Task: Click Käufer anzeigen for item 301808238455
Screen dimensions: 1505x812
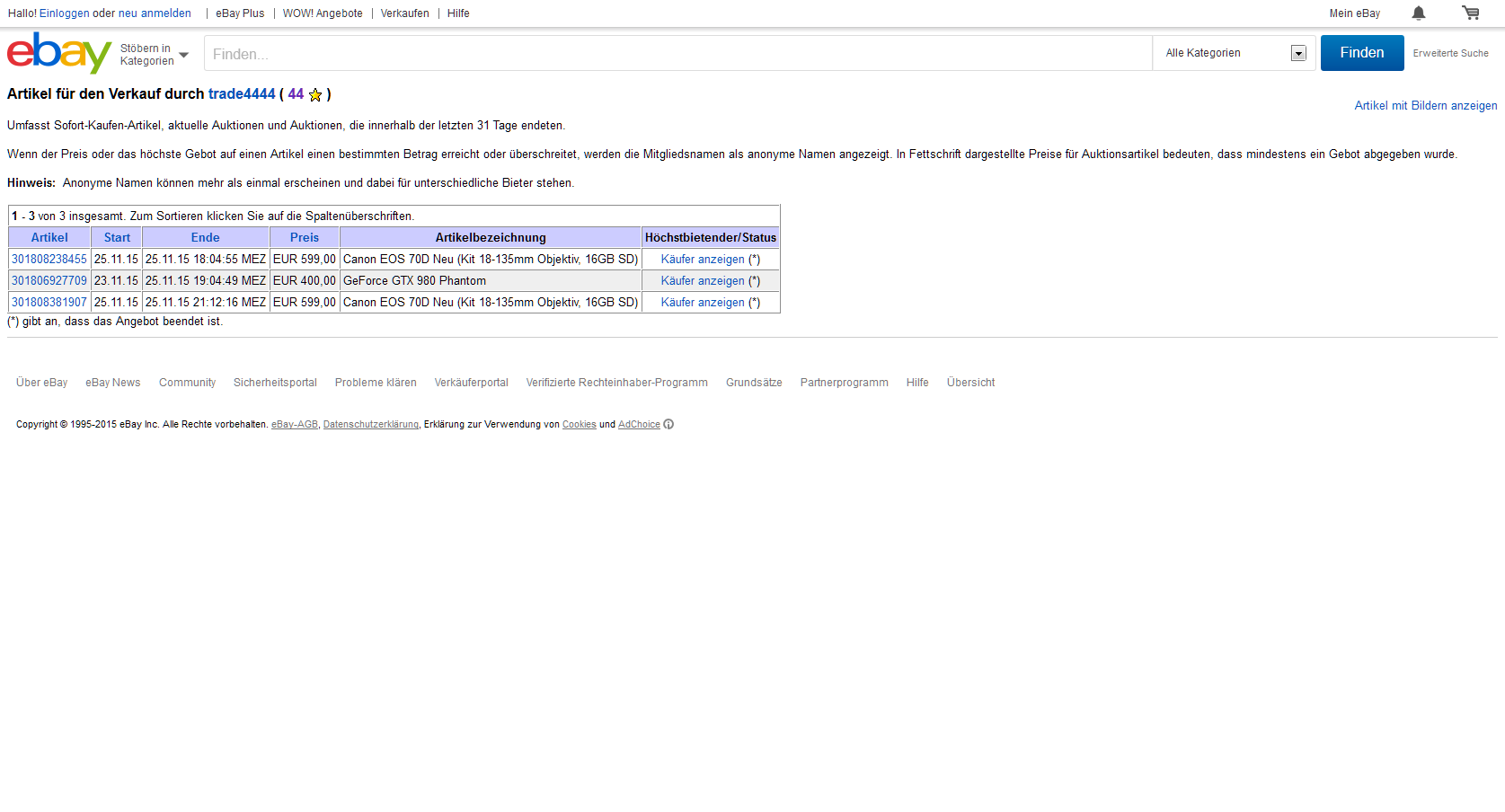Action: pos(703,259)
